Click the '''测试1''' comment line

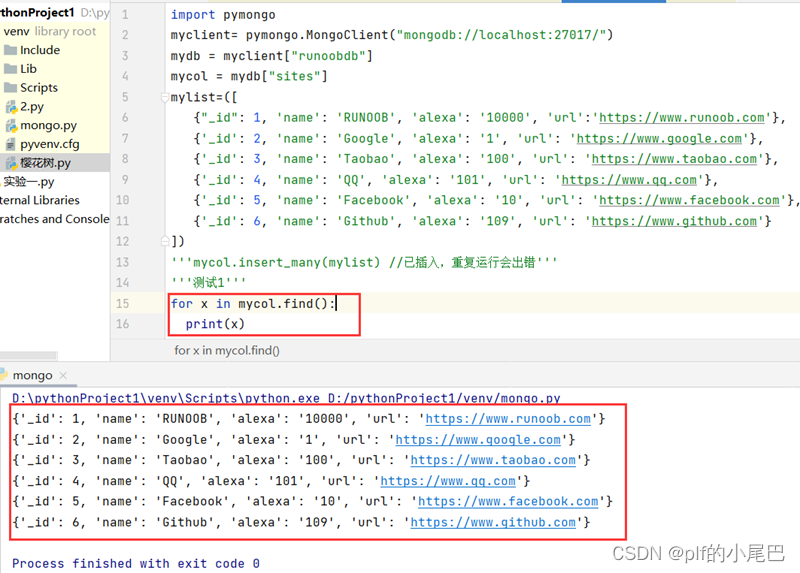click(208, 283)
